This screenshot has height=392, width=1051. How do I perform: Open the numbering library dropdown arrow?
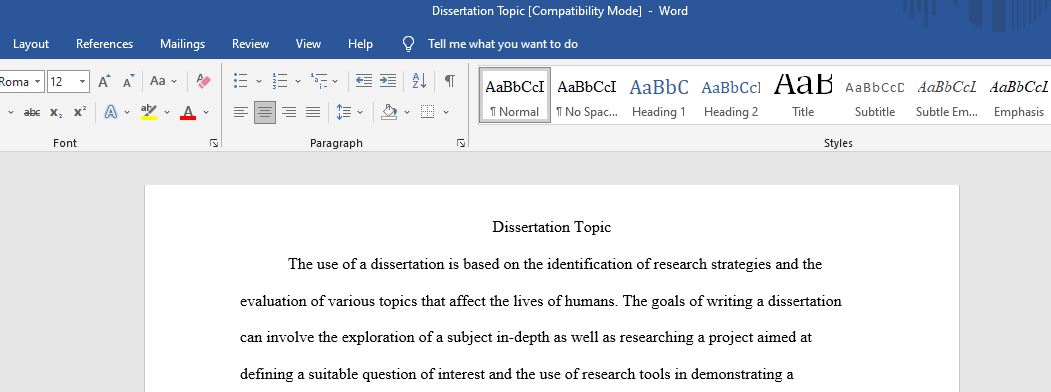[298, 81]
